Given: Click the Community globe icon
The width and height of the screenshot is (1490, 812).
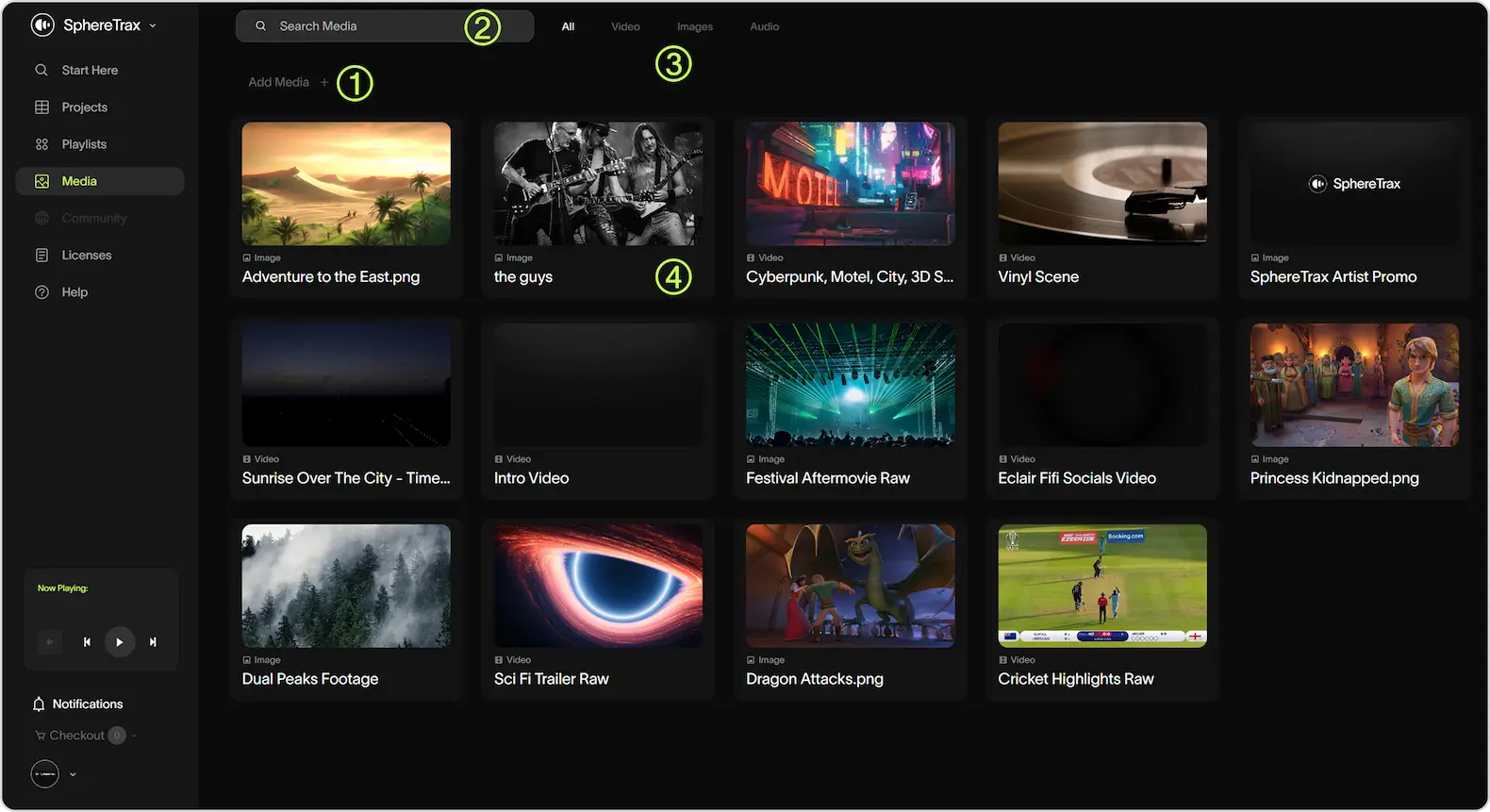Looking at the screenshot, I should (41, 218).
